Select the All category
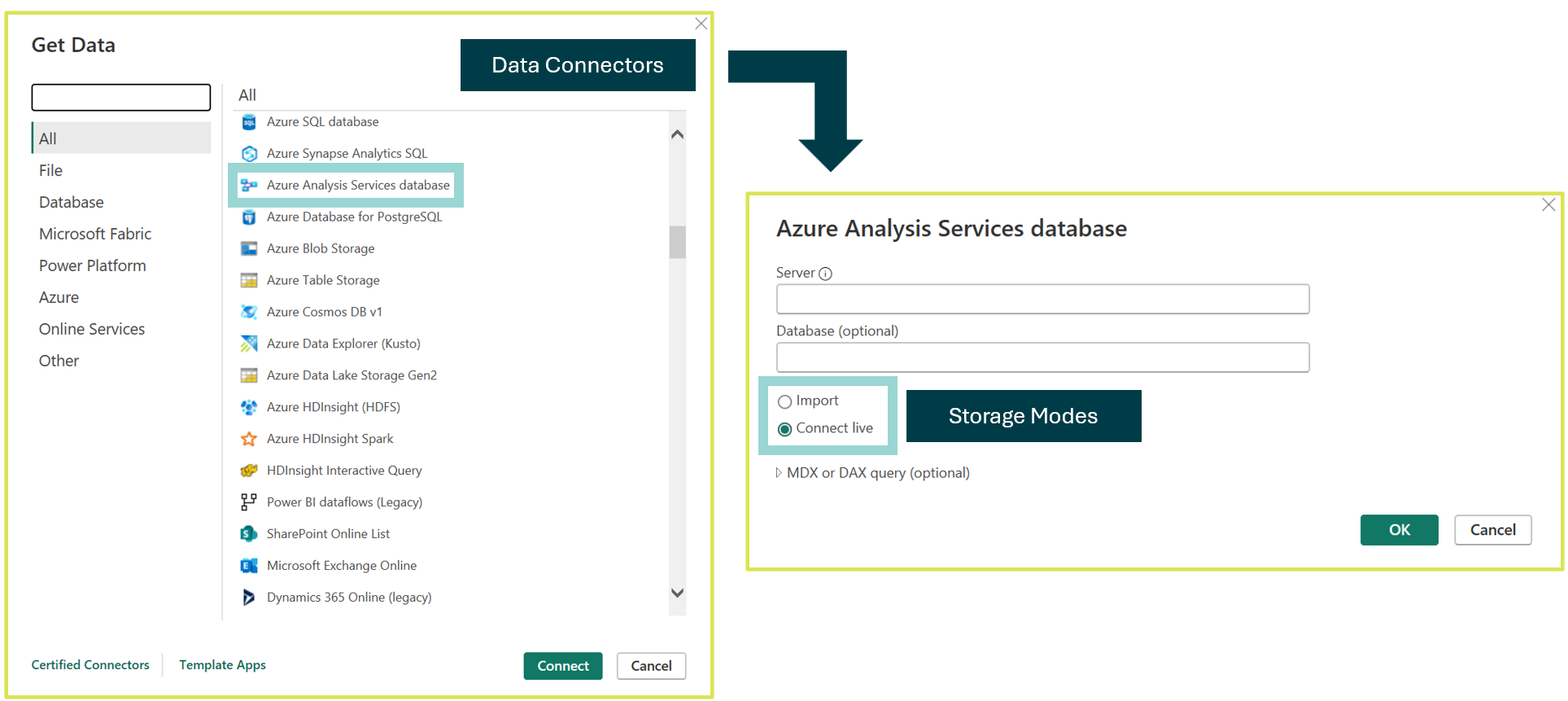Screen dimensions: 1568x701 tap(121, 138)
